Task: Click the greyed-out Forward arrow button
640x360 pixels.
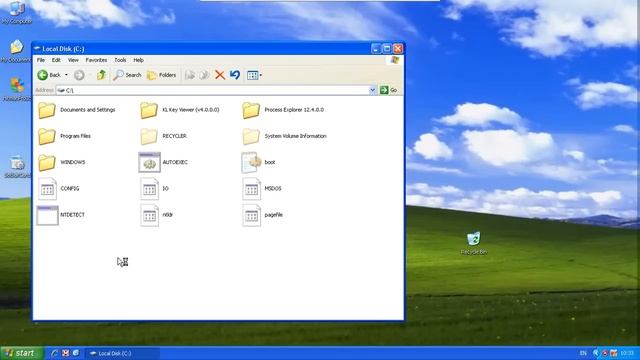Action: pos(79,75)
